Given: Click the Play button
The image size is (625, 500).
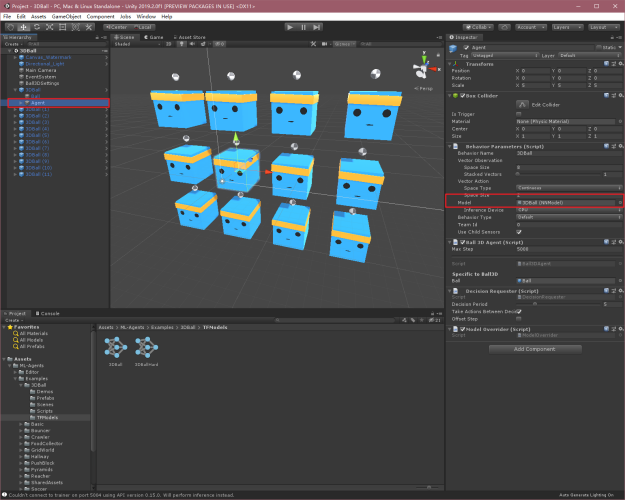Looking at the screenshot, I should (290, 27).
